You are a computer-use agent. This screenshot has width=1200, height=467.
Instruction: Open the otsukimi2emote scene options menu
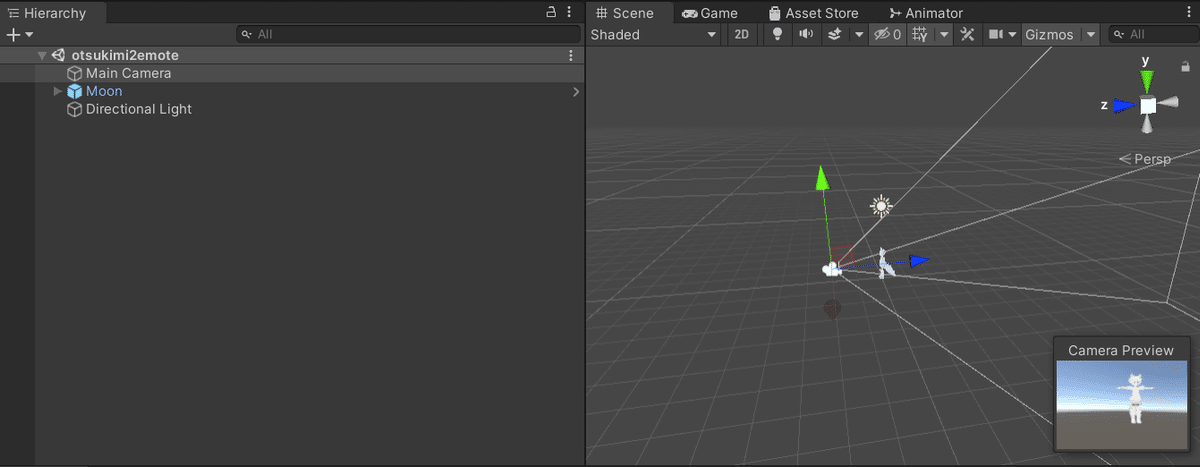click(x=571, y=56)
